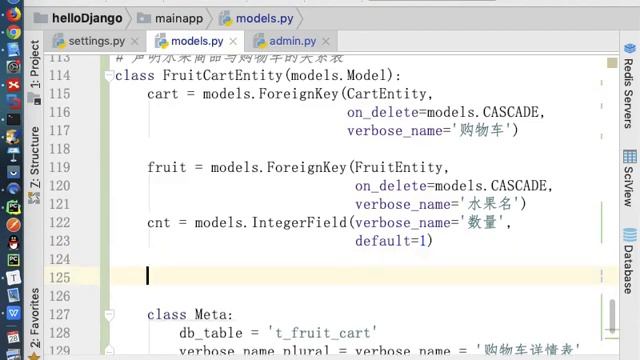Image resolution: width=640 pixels, height=360 pixels.
Task: Click the empty caret line 125
Action: tap(363, 277)
